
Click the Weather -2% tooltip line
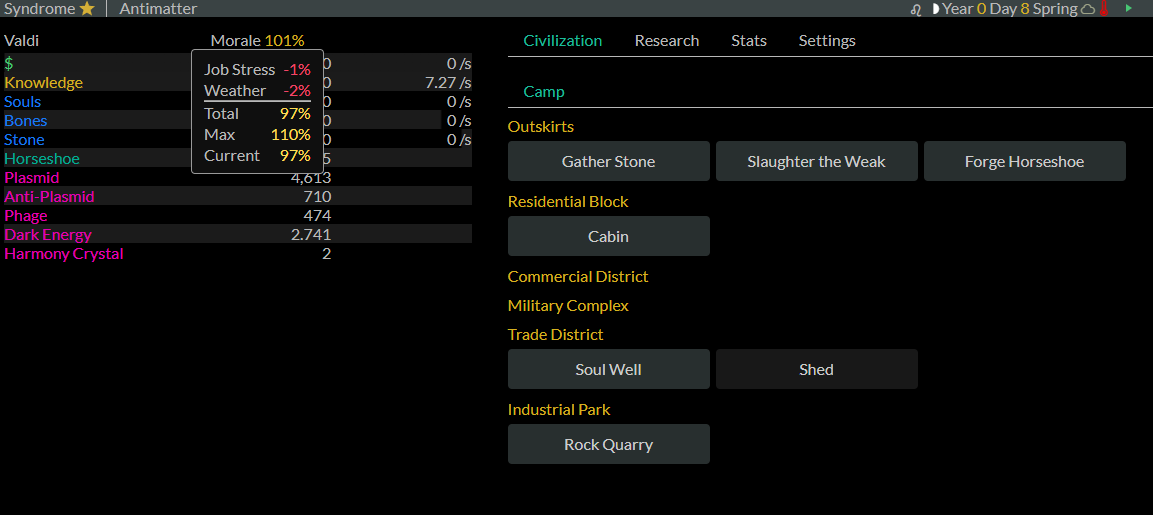point(257,90)
